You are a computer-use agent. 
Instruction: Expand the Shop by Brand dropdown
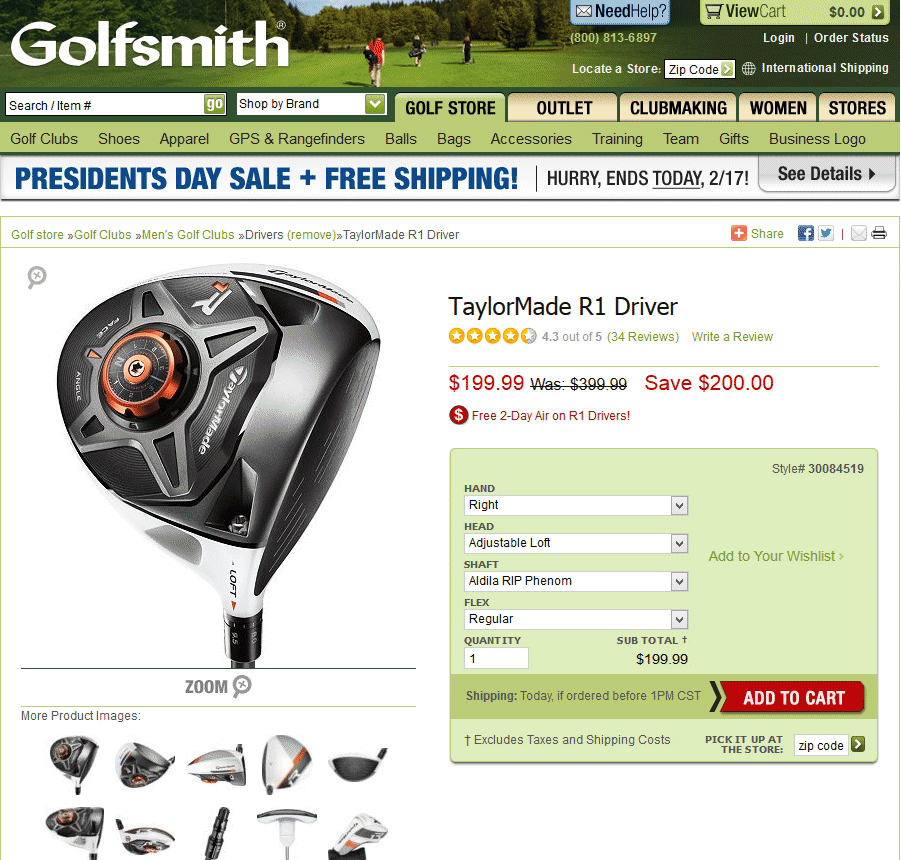pos(311,104)
